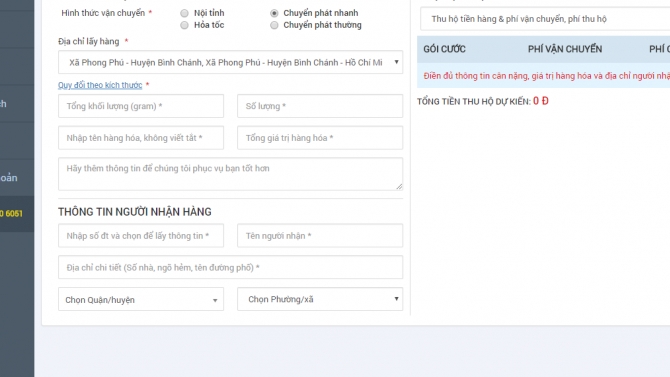Choose Chuyển phát nhanh shipping option
Screen dimensions: 670x377
click(x=274, y=13)
